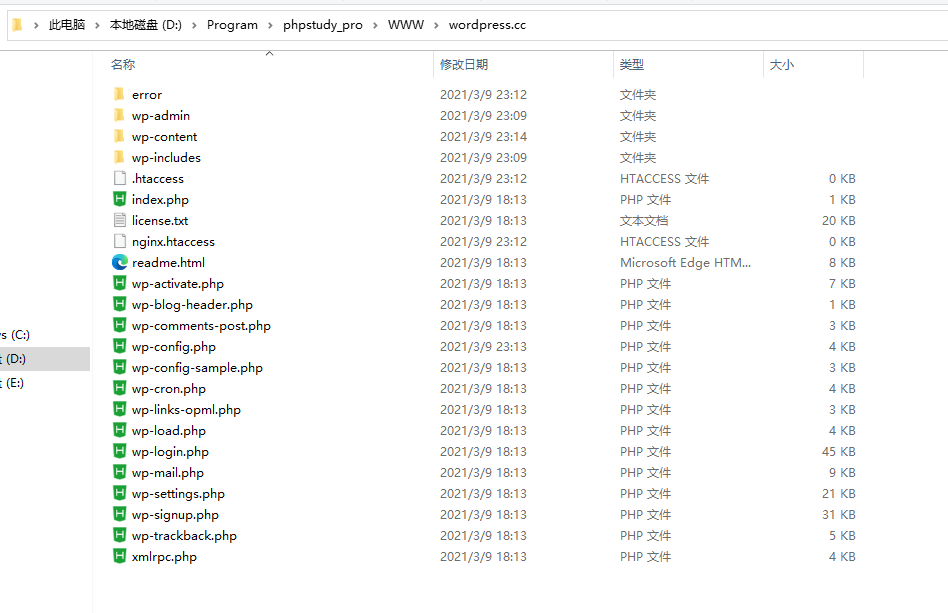Viewport: 948px width, 613px height.
Task: Click 2021/3/9 23:13 date of wp-config.php
Action: click(x=483, y=346)
